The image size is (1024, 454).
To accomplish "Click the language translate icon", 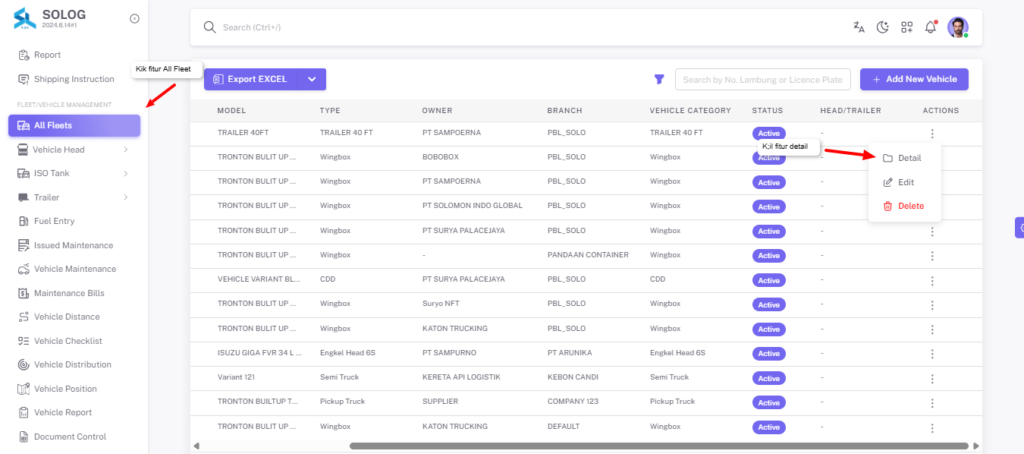I will coord(859,27).
